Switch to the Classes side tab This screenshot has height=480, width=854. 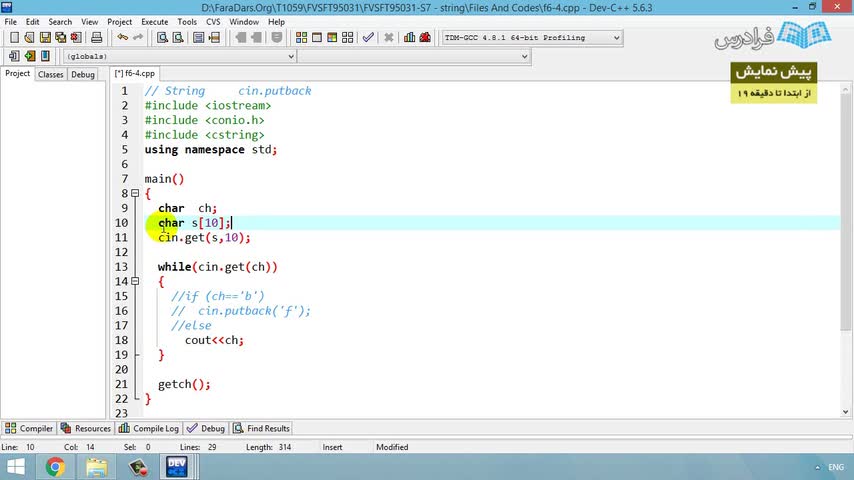(x=51, y=75)
